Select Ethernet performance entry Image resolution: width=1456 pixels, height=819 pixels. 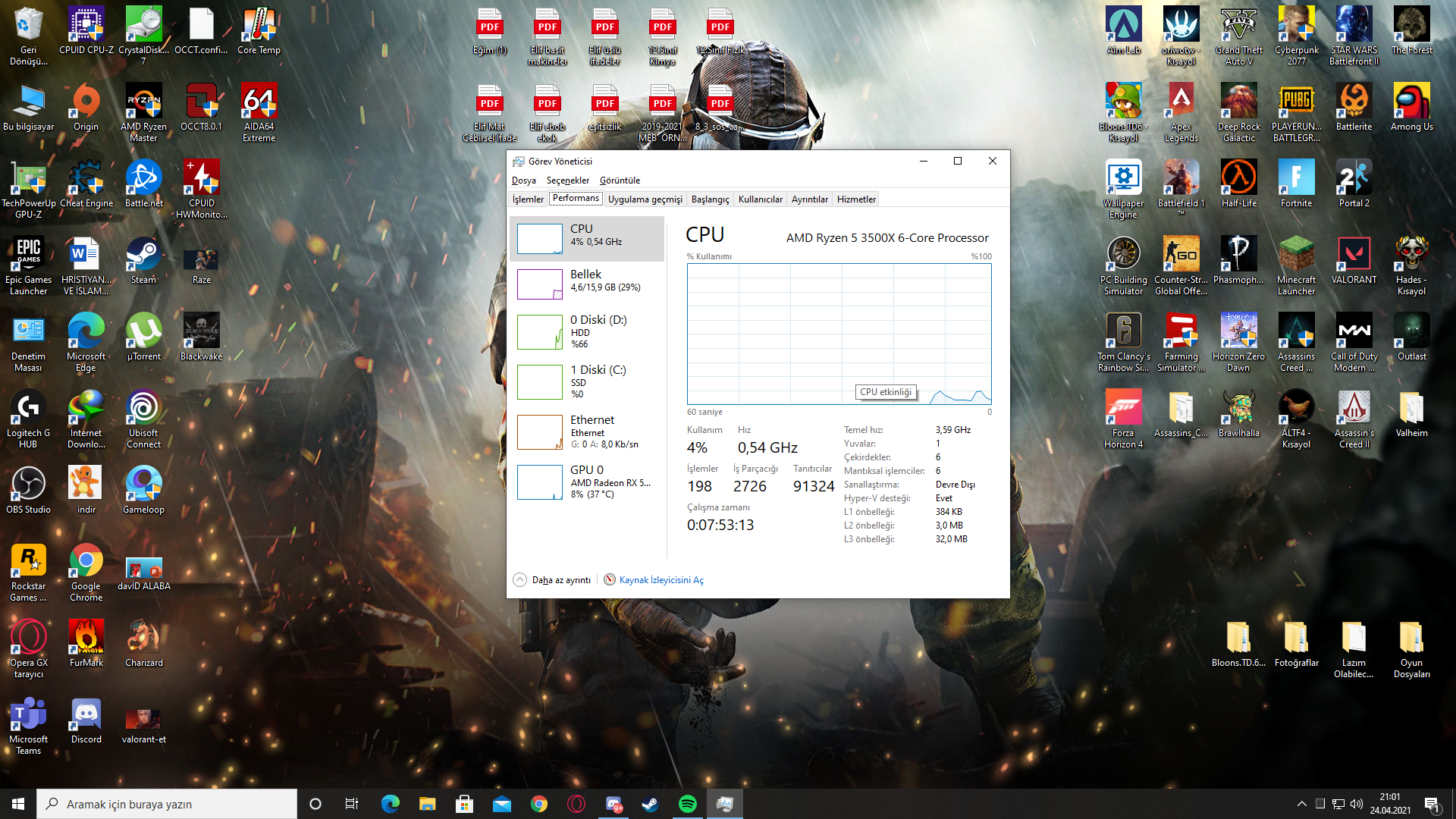pos(588,431)
